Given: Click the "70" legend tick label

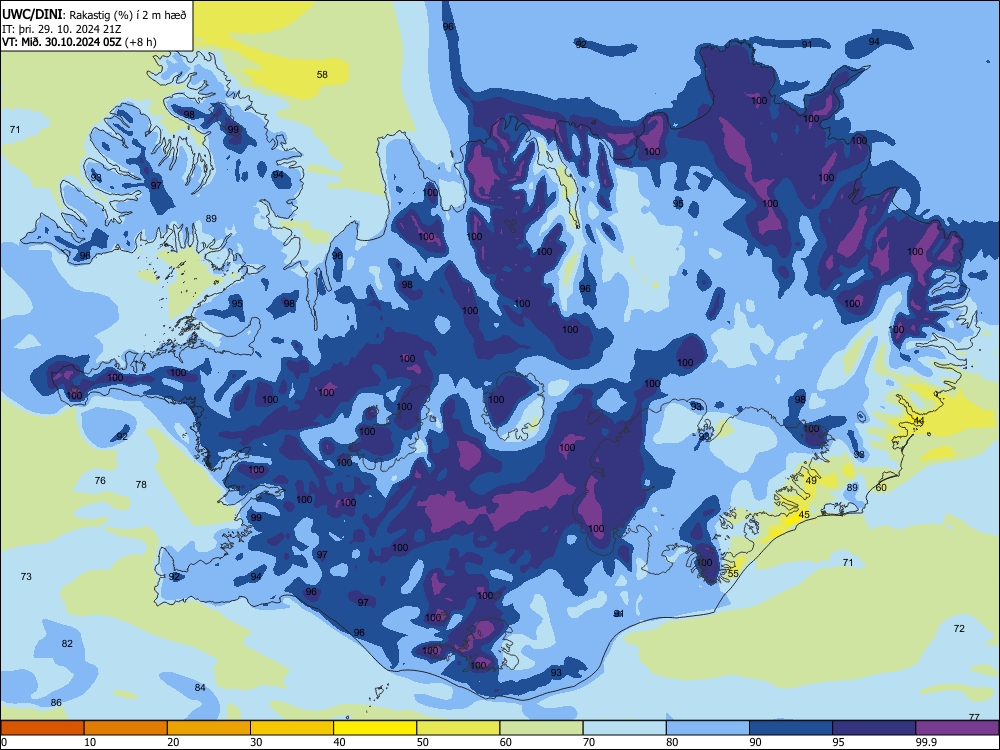Looking at the screenshot, I should pos(589,742).
